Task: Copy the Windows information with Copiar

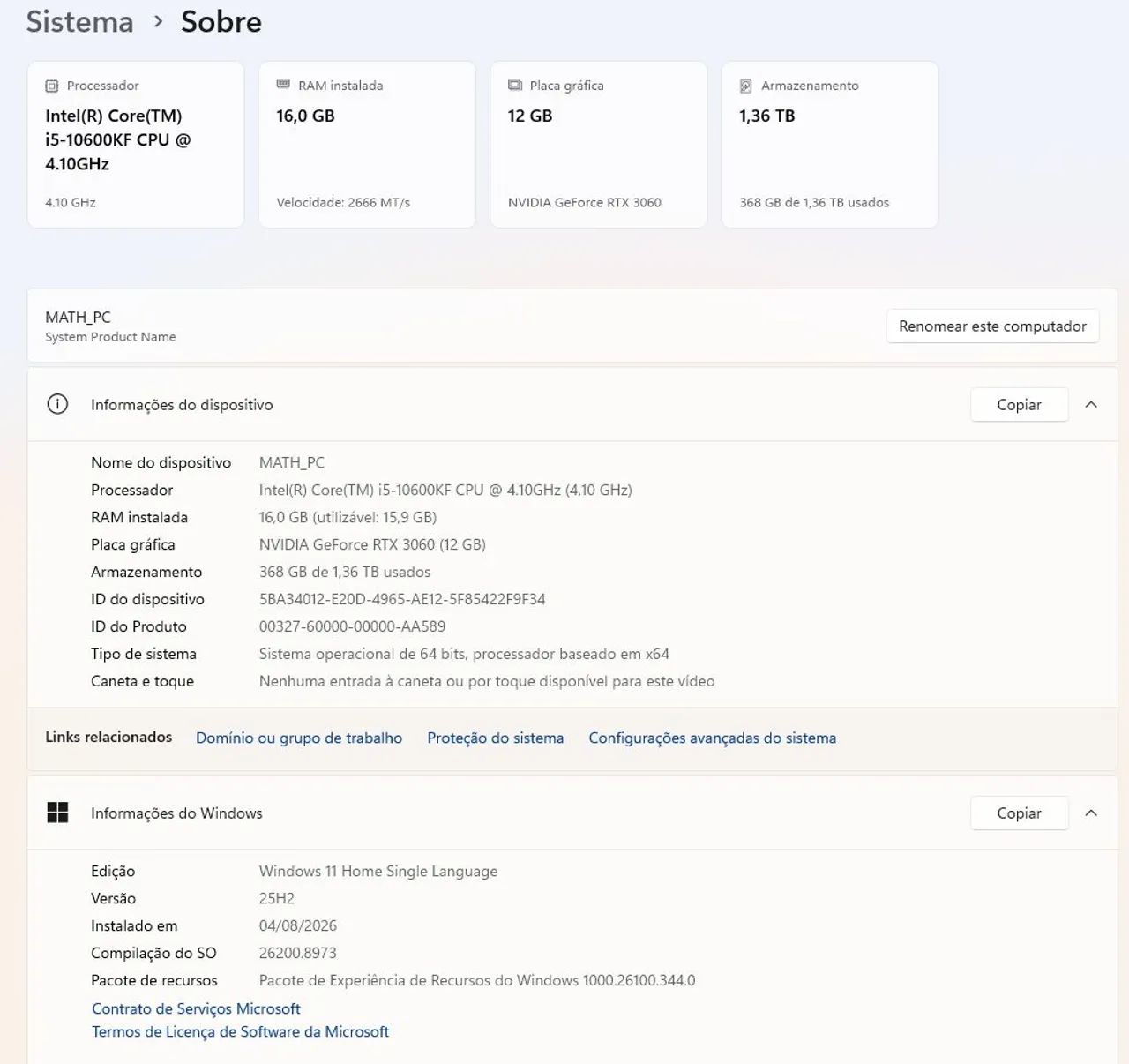Action: [x=1019, y=813]
